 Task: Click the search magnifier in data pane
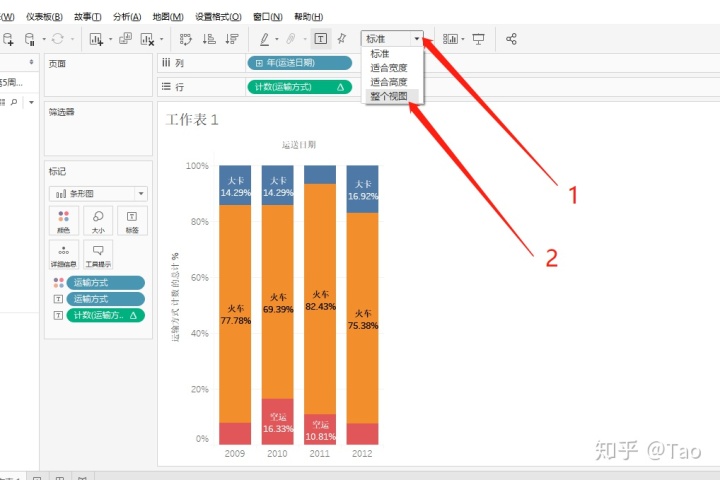coord(14,102)
